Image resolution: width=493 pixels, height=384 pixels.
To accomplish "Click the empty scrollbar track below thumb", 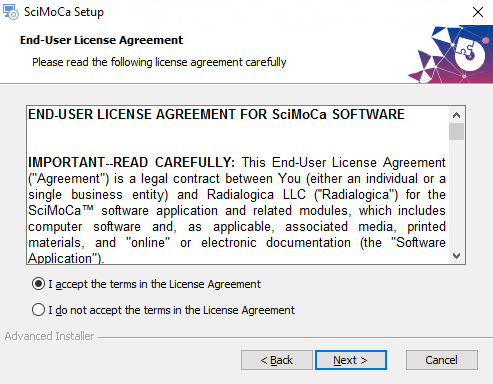I will [456, 194].
